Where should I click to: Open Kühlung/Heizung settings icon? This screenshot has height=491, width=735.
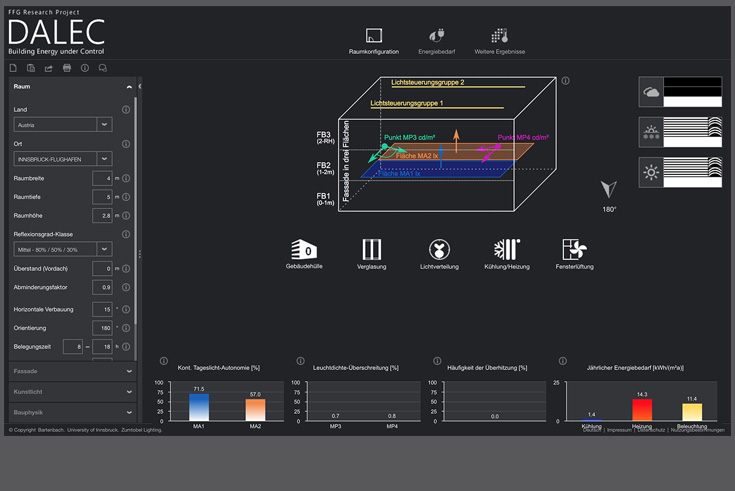pos(507,249)
